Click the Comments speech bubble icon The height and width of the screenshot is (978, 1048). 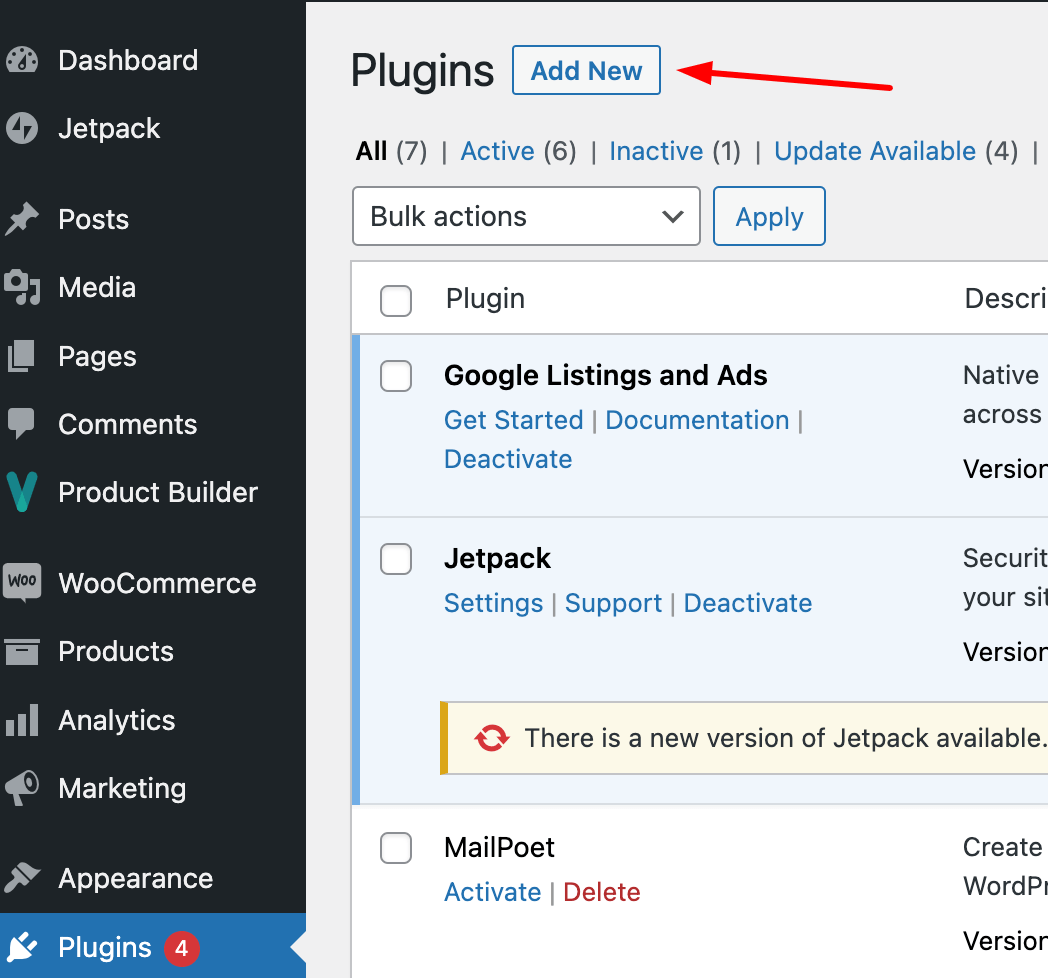pos(21,424)
